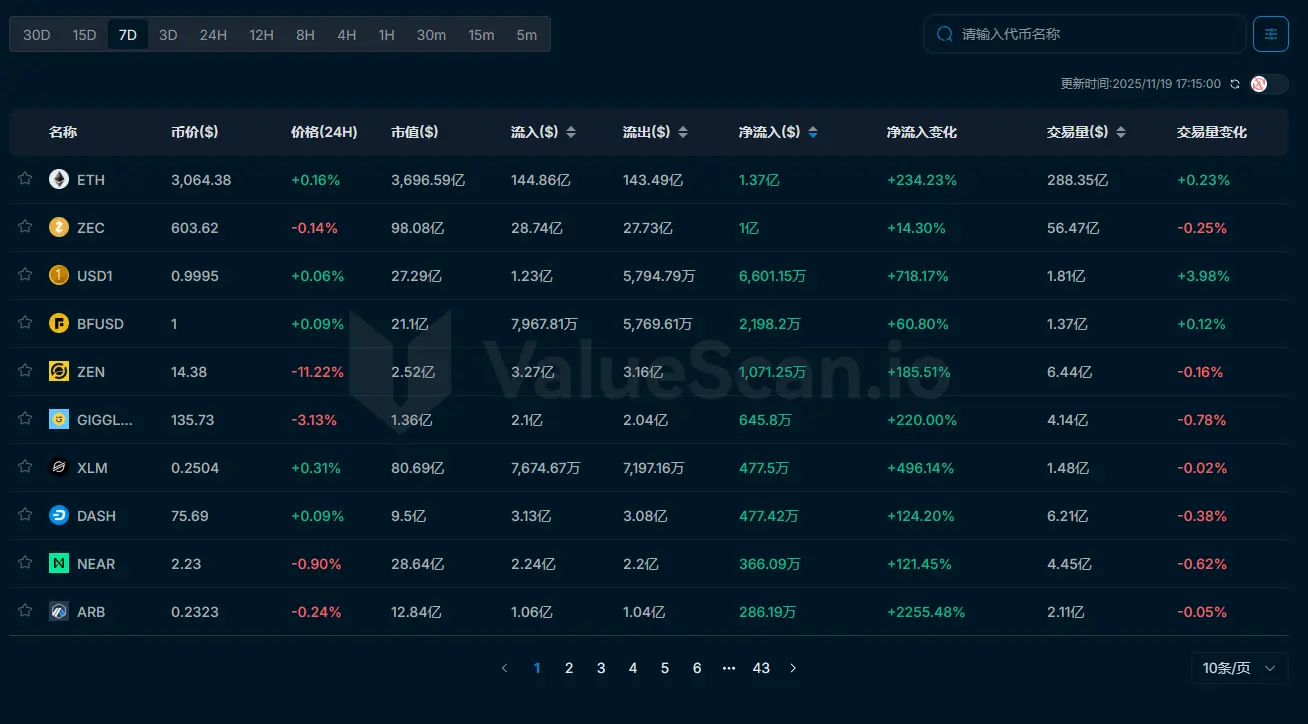Sort by 交易量($) column arrows
The width and height of the screenshot is (1308, 724).
click(x=1121, y=132)
